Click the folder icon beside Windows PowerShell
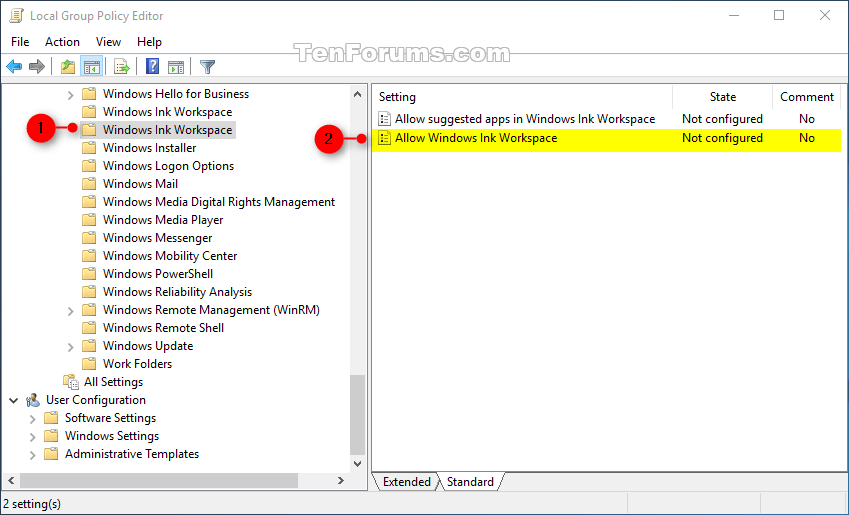The width and height of the screenshot is (849, 515). (x=89, y=273)
